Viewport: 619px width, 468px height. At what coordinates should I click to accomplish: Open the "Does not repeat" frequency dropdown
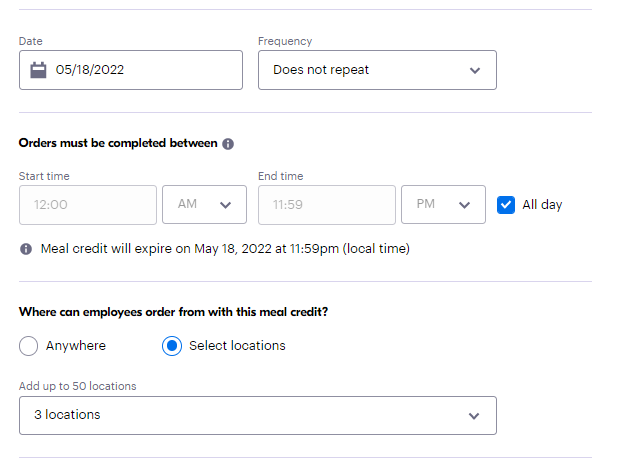376,70
